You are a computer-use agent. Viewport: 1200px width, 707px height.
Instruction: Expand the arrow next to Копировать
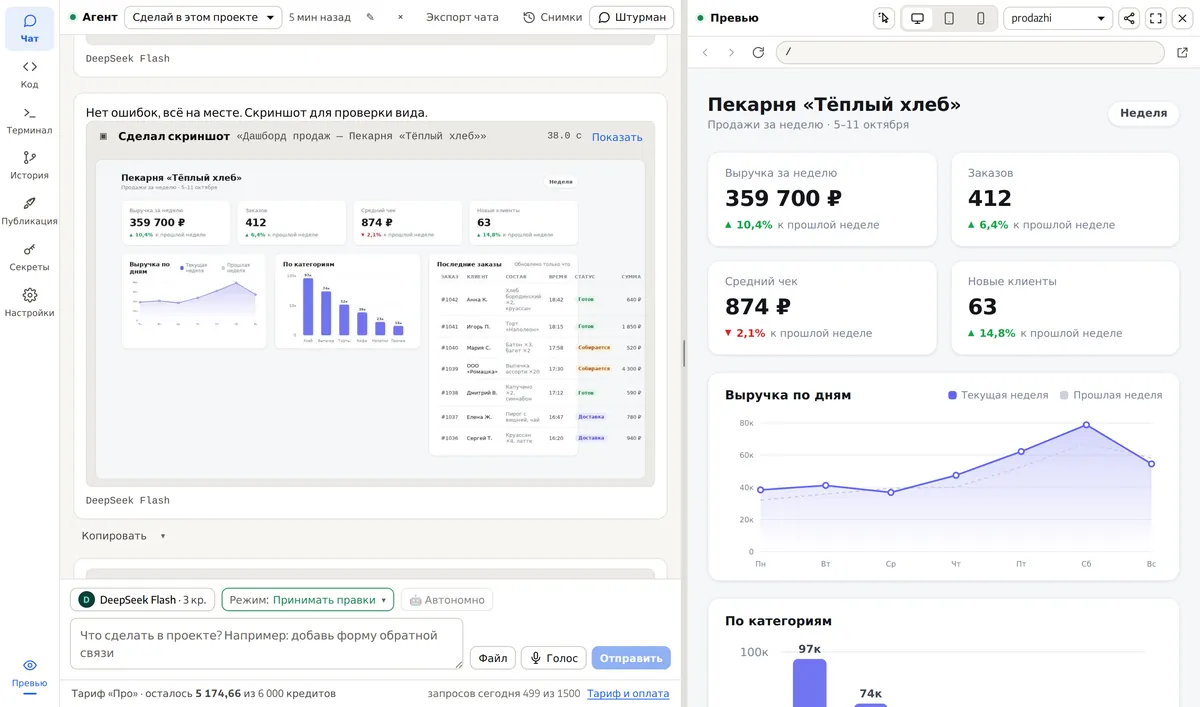[x=163, y=536]
